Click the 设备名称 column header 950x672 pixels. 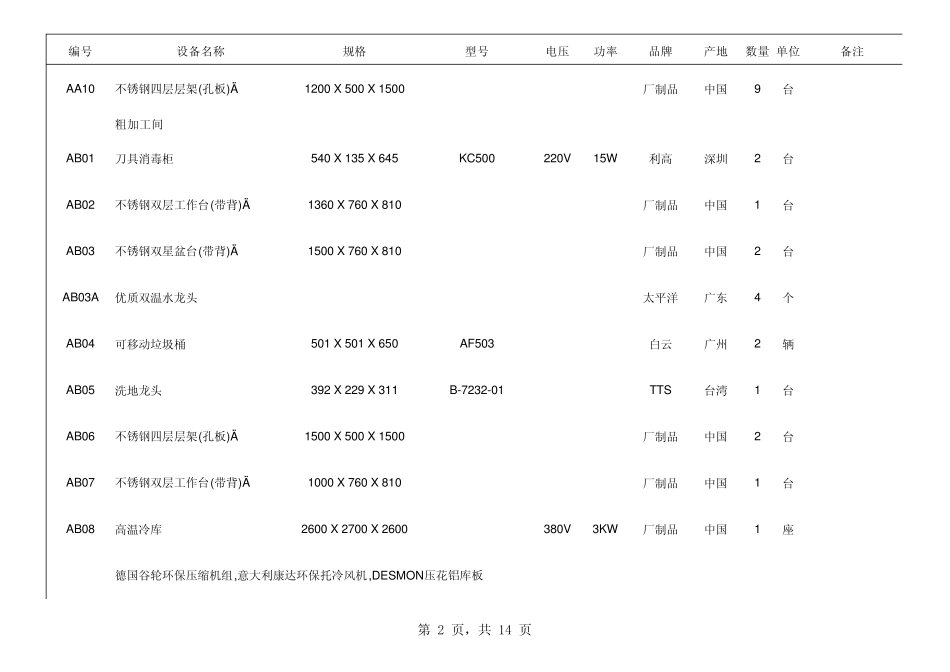click(201, 52)
